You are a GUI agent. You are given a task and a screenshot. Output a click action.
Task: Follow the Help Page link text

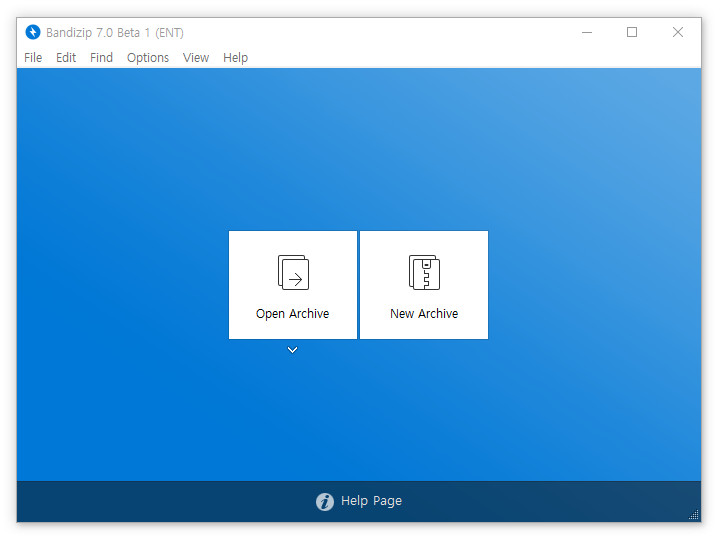371,501
